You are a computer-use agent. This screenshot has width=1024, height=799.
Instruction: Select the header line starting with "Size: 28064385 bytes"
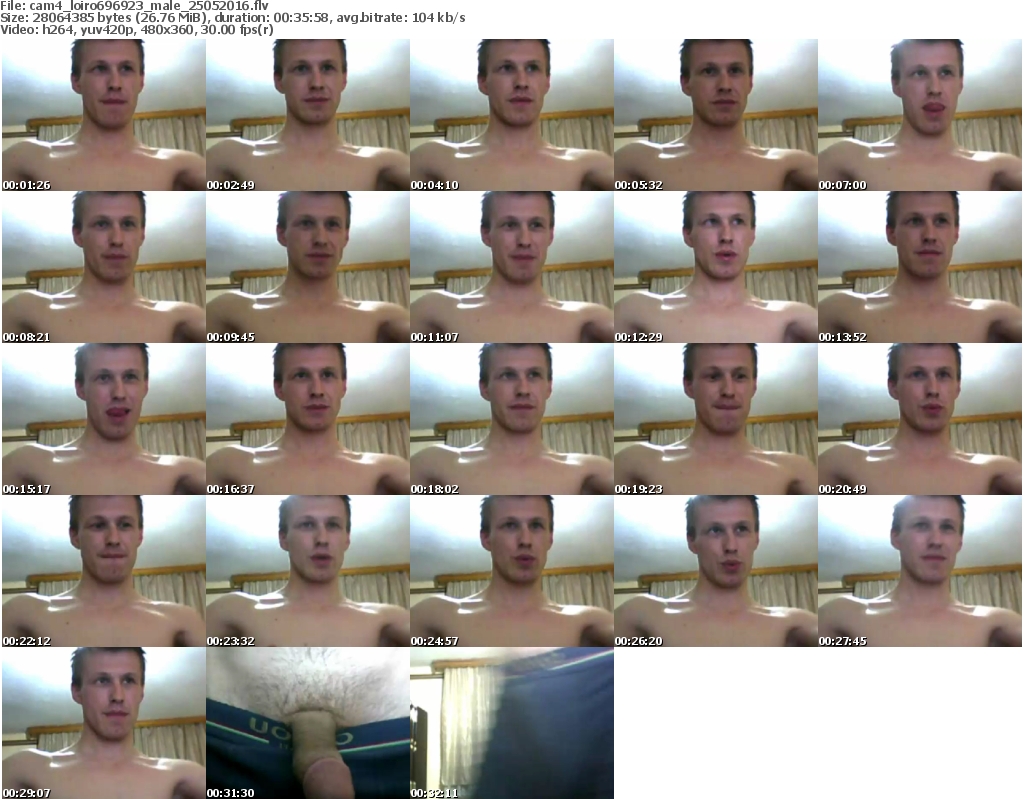point(232,18)
